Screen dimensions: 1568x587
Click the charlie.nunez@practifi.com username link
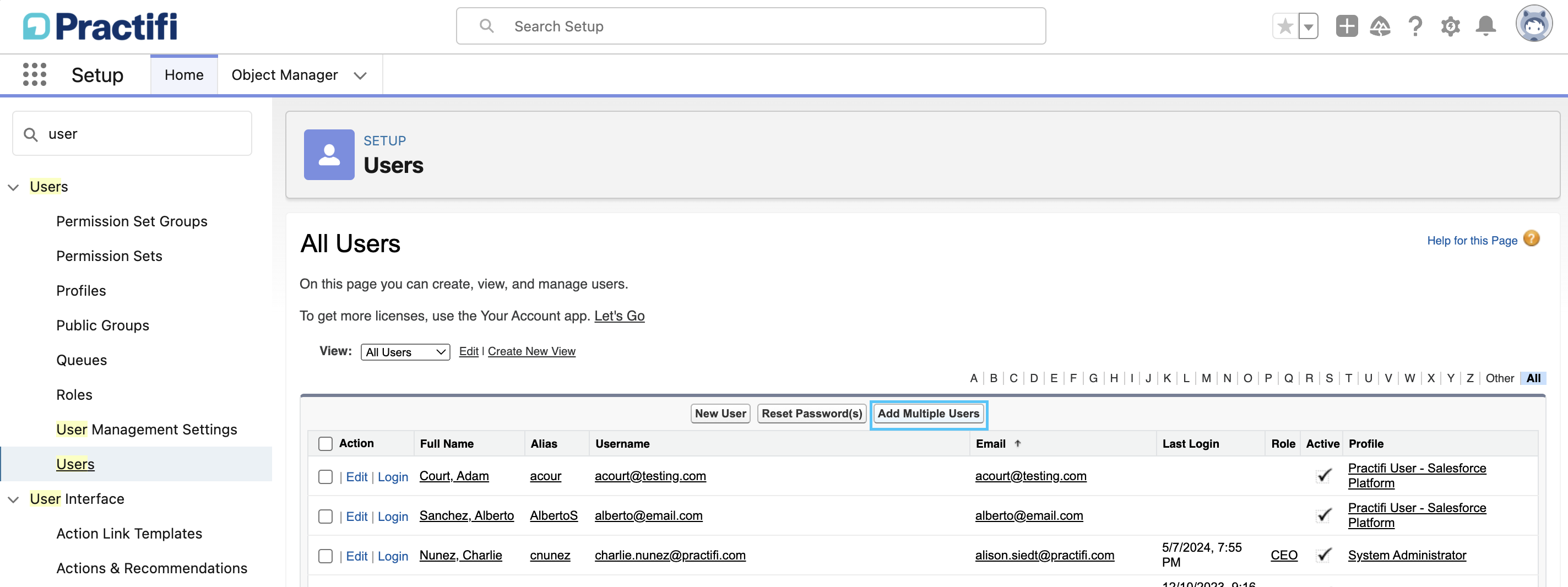point(670,556)
